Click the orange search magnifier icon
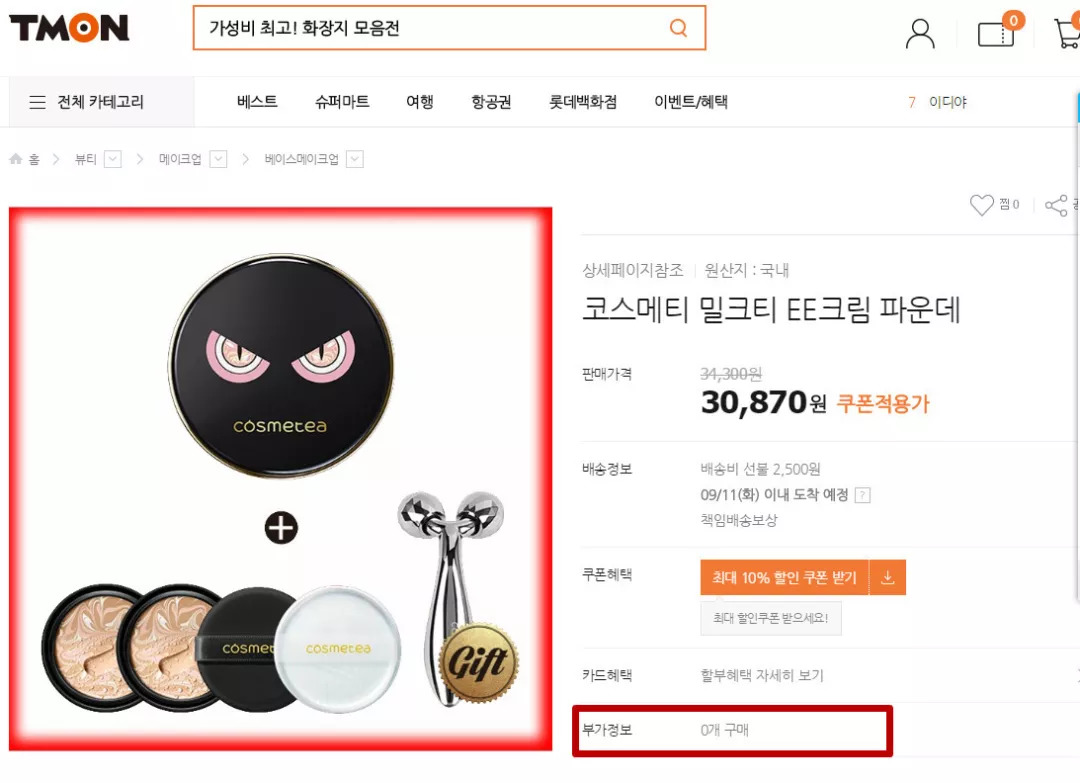 tap(678, 29)
